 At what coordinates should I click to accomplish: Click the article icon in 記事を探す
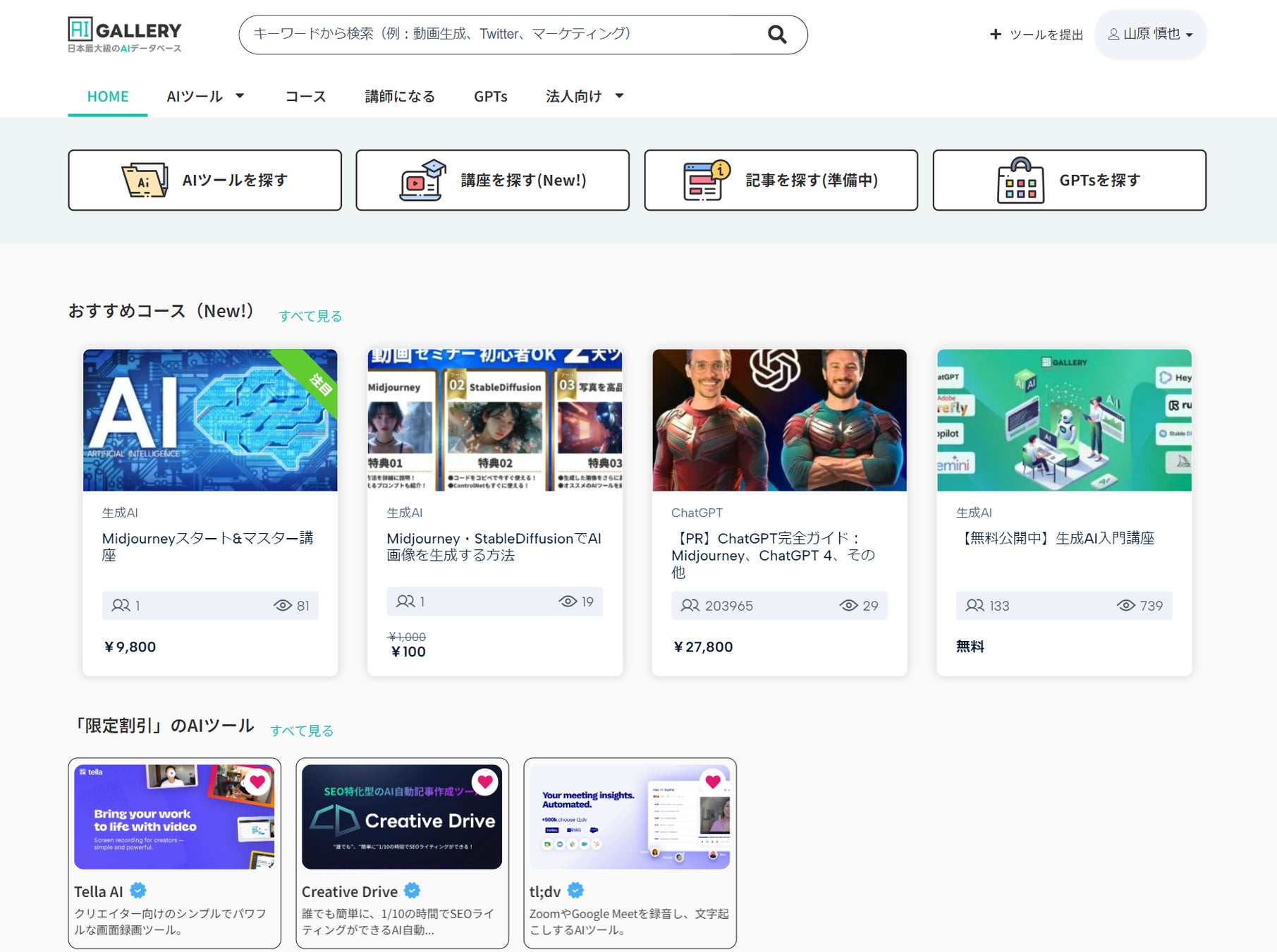click(x=707, y=180)
